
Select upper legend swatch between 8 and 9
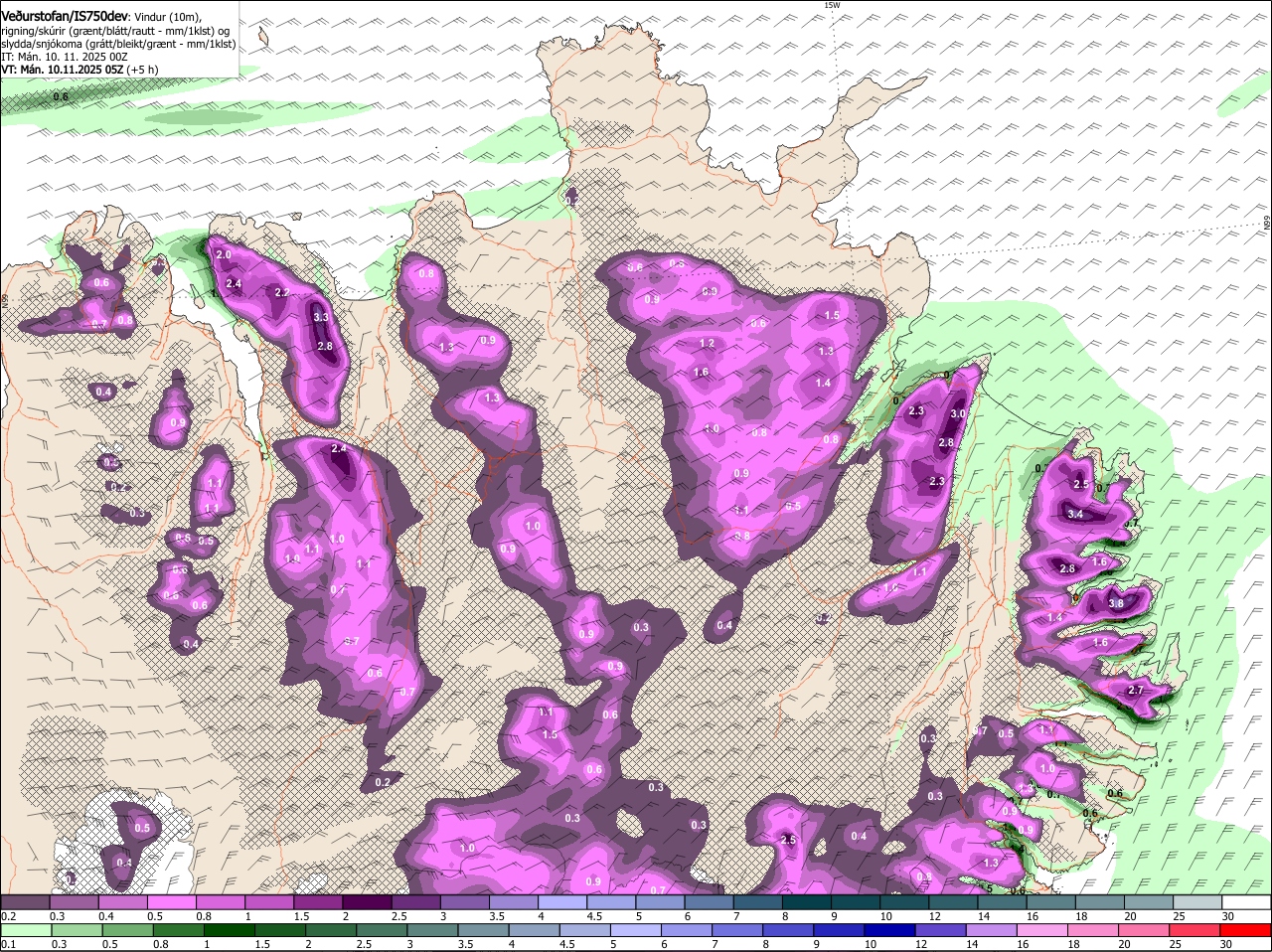[807, 901]
